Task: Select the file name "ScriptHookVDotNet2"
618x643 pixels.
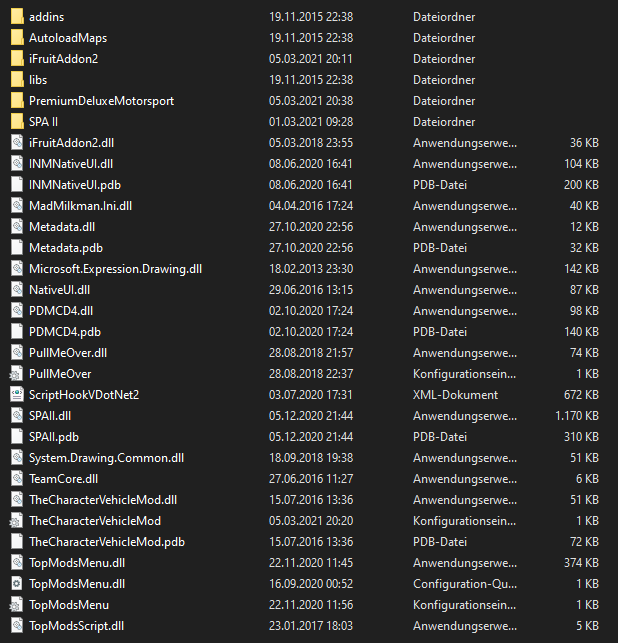Action: click(84, 395)
